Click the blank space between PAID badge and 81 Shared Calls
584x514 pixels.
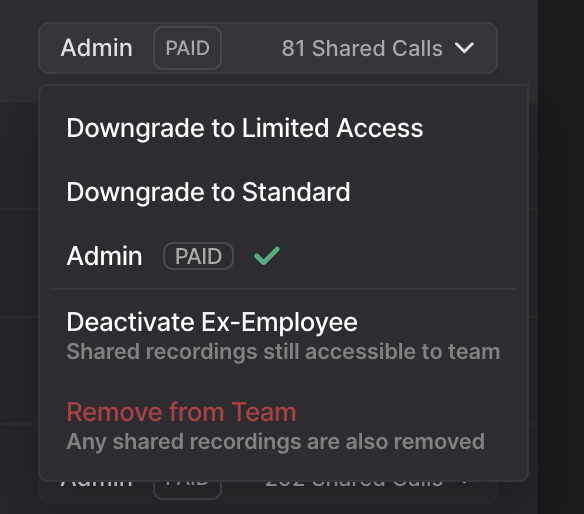click(x=251, y=48)
